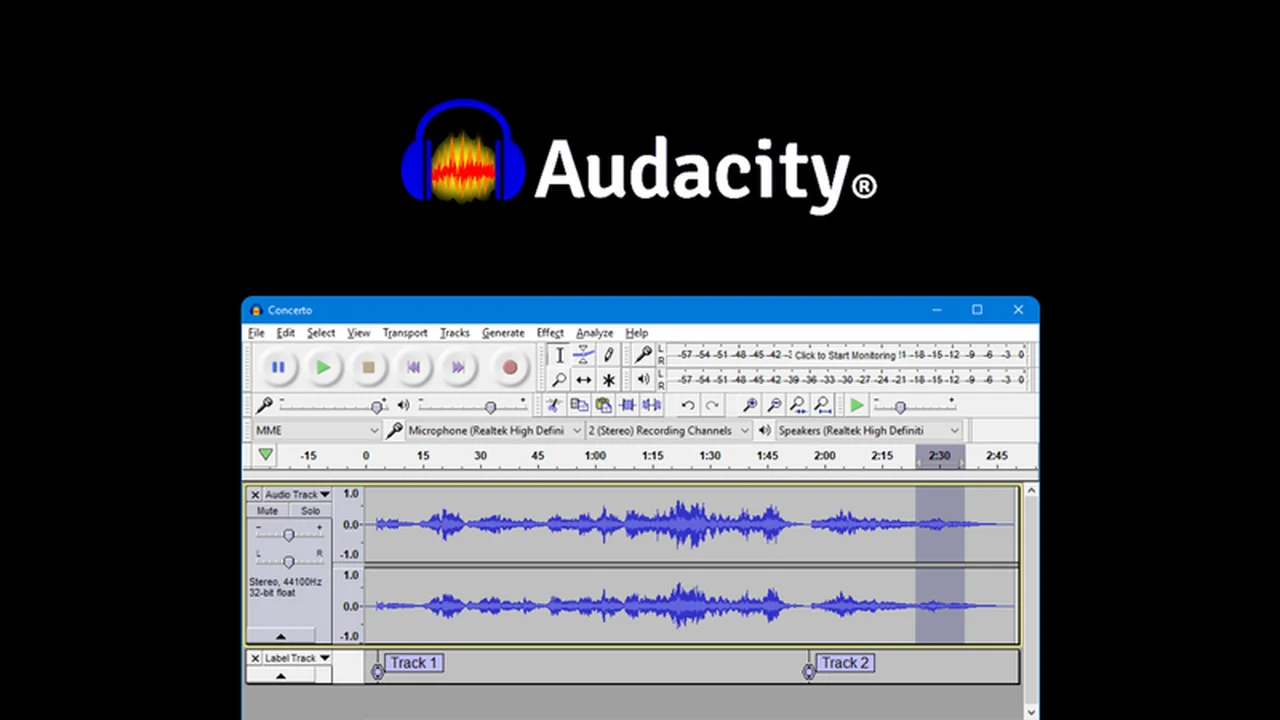This screenshot has height=720, width=1280.
Task: Collapse the Label Track with the up arrow
Action: (x=281, y=675)
